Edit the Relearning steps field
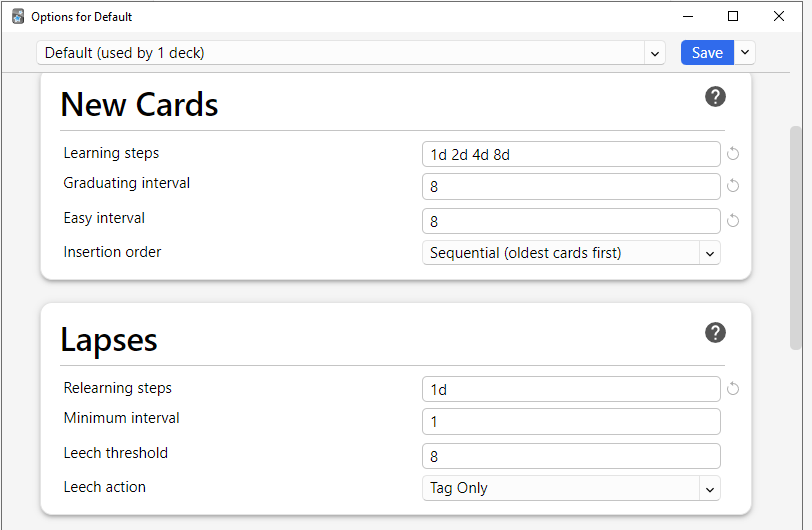The width and height of the screenshot is (812, 530). (x=571, y=389)
